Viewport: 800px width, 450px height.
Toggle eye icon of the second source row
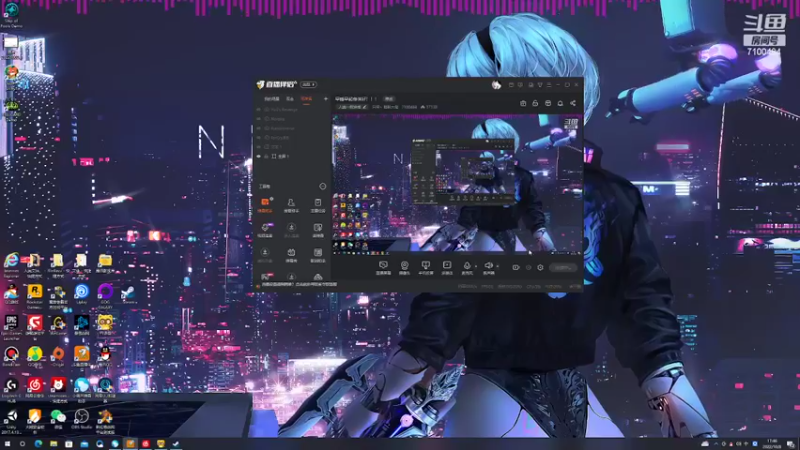[x=259, y=118]
